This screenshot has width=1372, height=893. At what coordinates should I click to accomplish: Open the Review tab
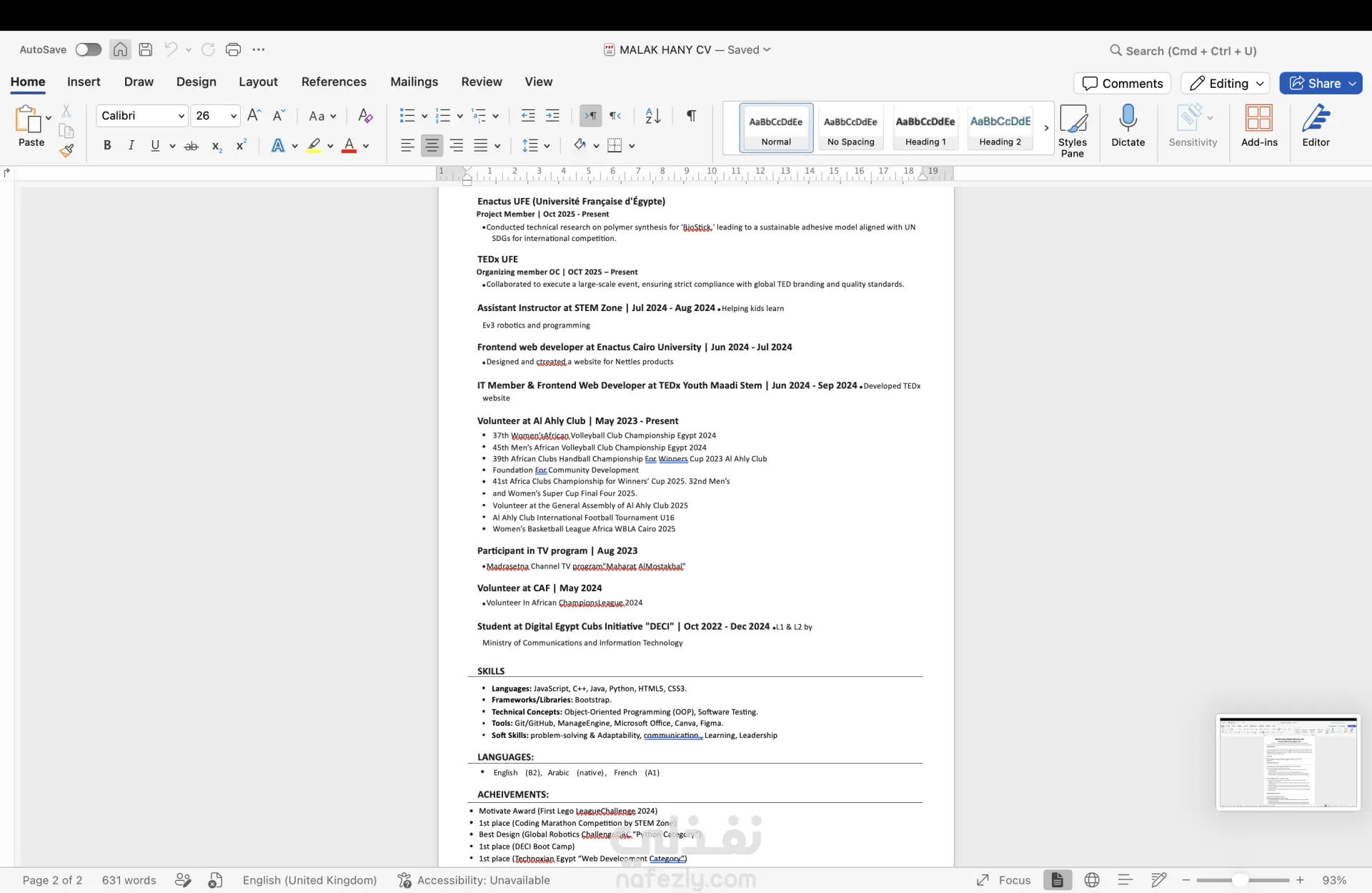tap(482, 82)
